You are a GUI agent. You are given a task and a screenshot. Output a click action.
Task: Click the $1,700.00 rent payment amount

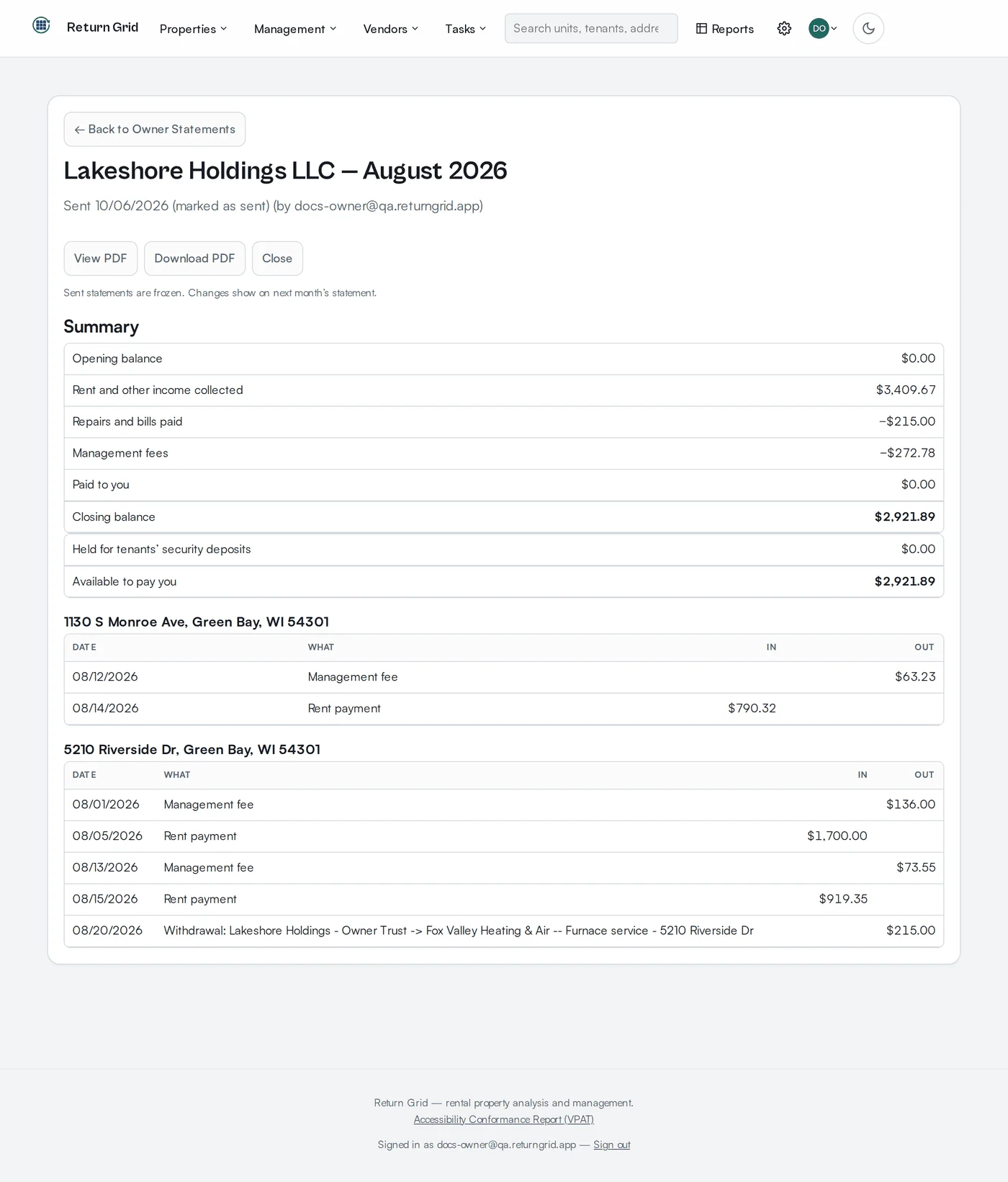coord(837,836)
